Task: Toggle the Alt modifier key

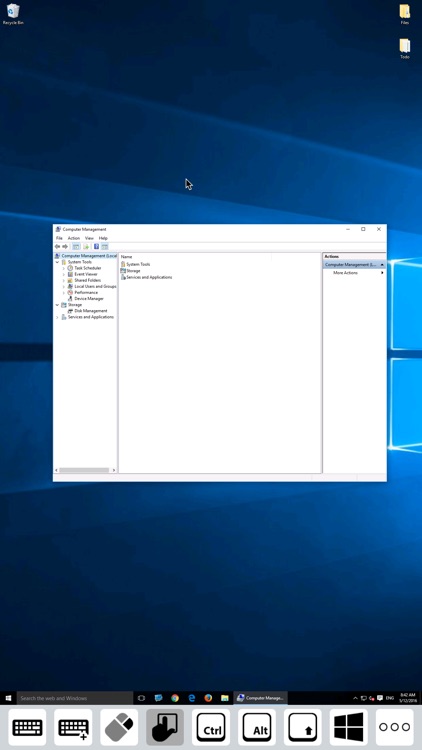Action: coord(257,728)
